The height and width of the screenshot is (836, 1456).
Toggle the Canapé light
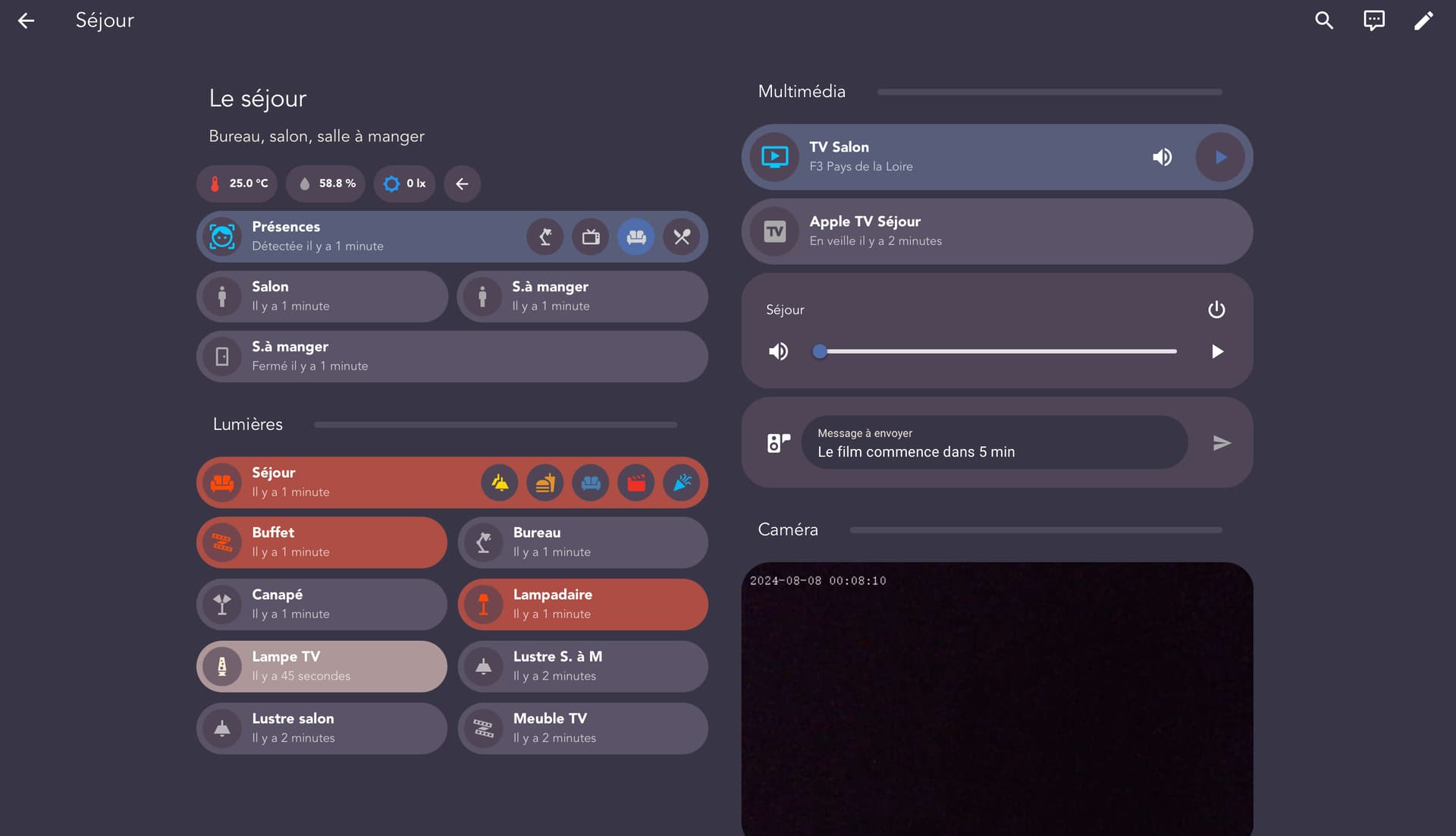pos(322,605)
